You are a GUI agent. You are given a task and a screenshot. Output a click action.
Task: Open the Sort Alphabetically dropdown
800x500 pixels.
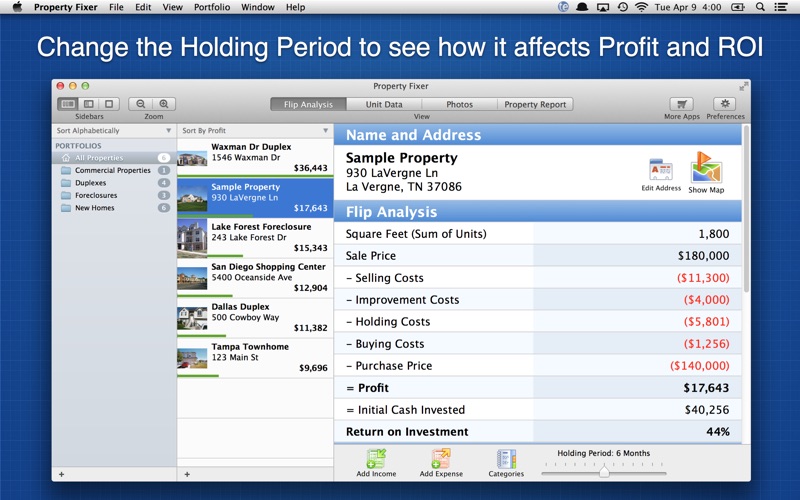[x=114, y=131]
